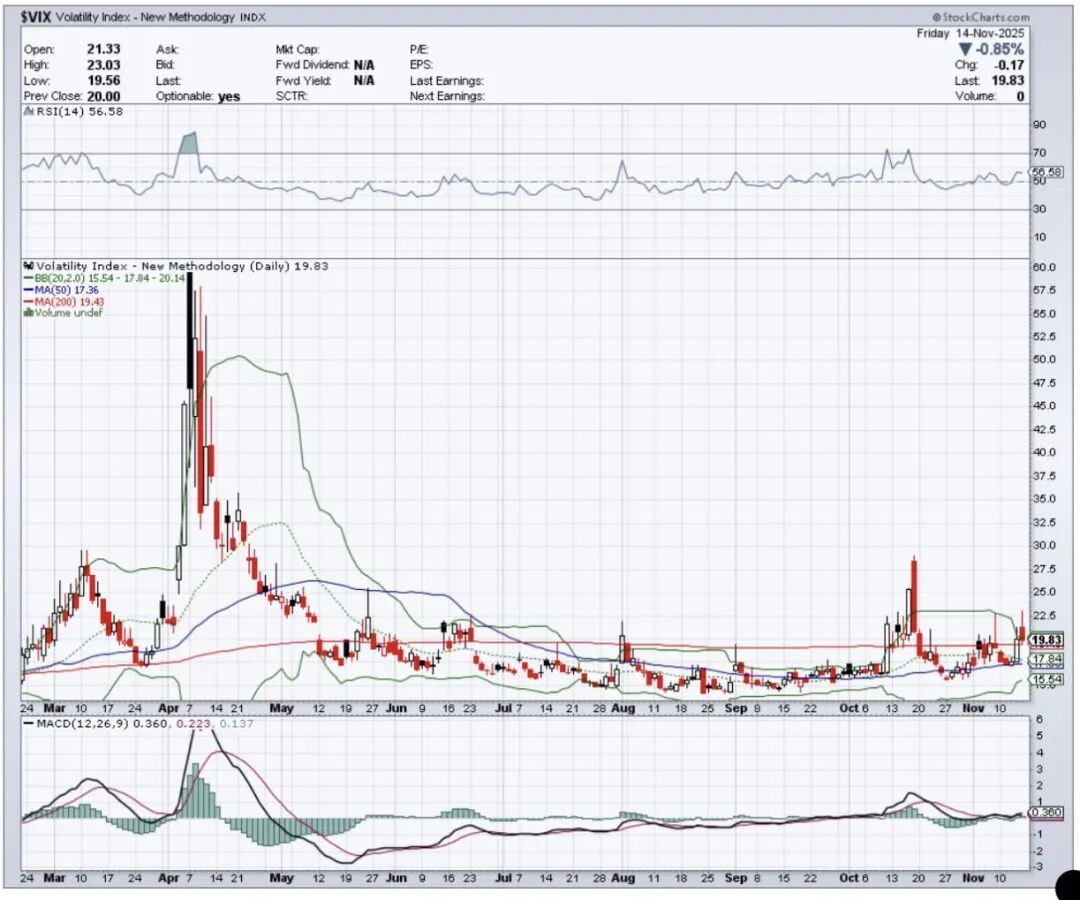The height and width of the screenshot is (900, 1080).
Task: Click the down-triangle icon beside -0.85%
Action: point(965,50)
